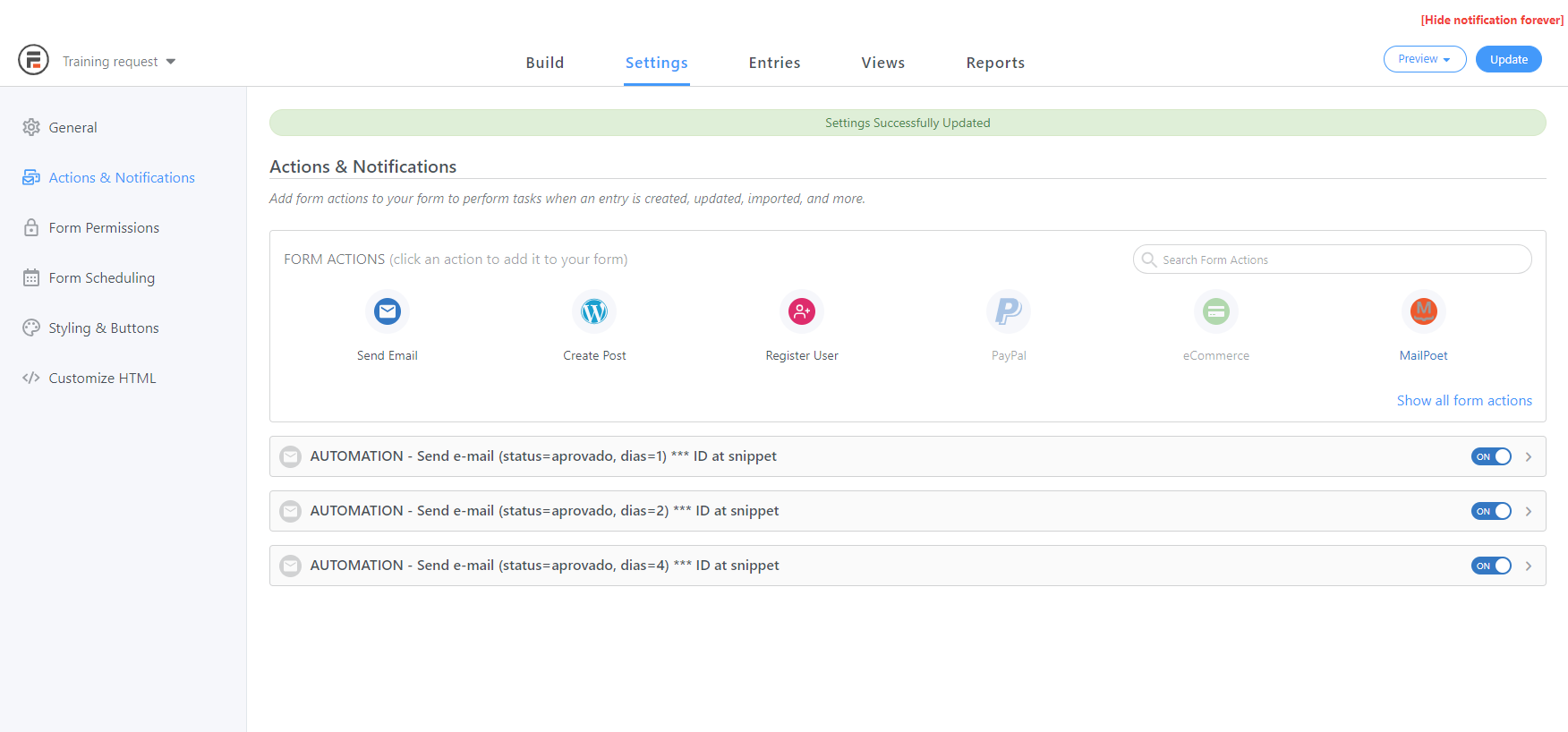Toggle off the dias=1 automation switch
The height and width of the screenshot is (732, 1568).
(x=1491, y=456)
